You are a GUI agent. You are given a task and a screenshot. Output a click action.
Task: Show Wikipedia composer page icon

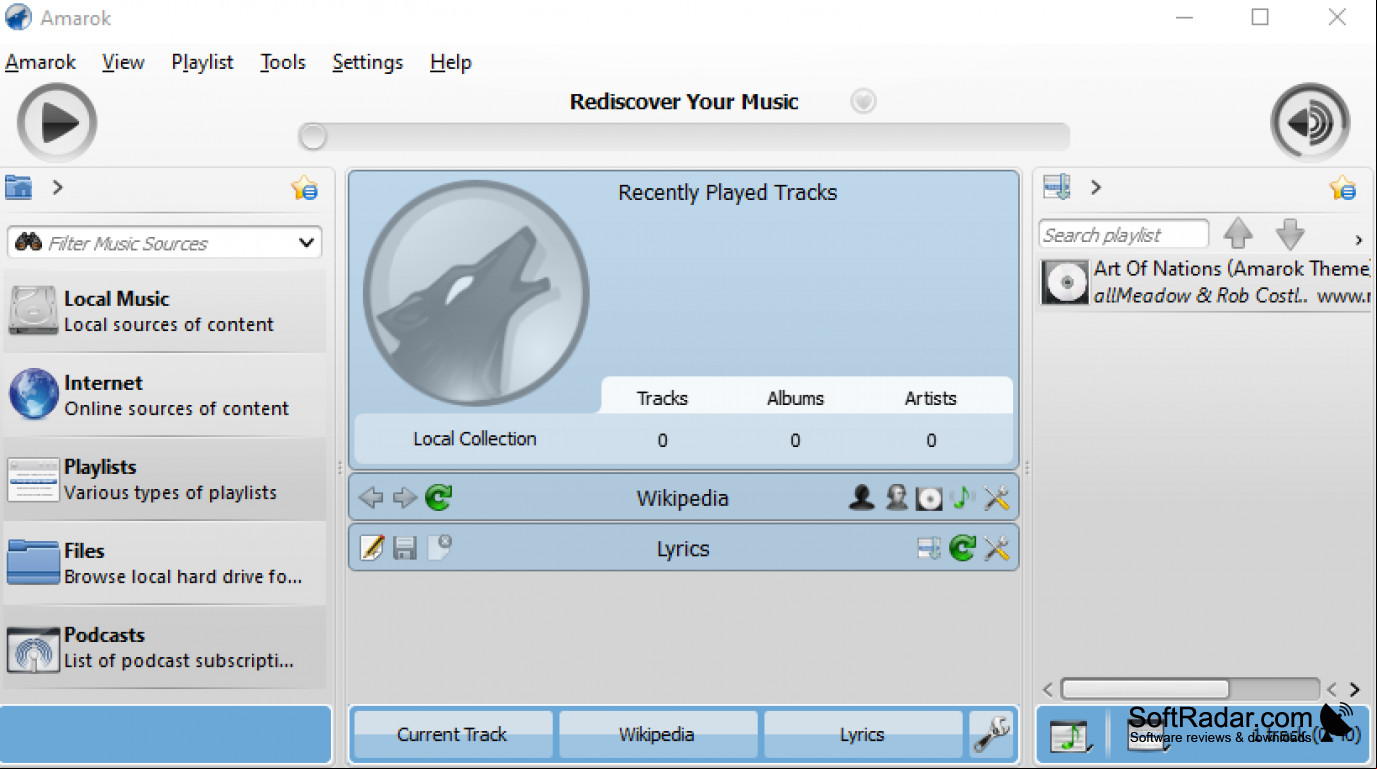coord(896,497)
